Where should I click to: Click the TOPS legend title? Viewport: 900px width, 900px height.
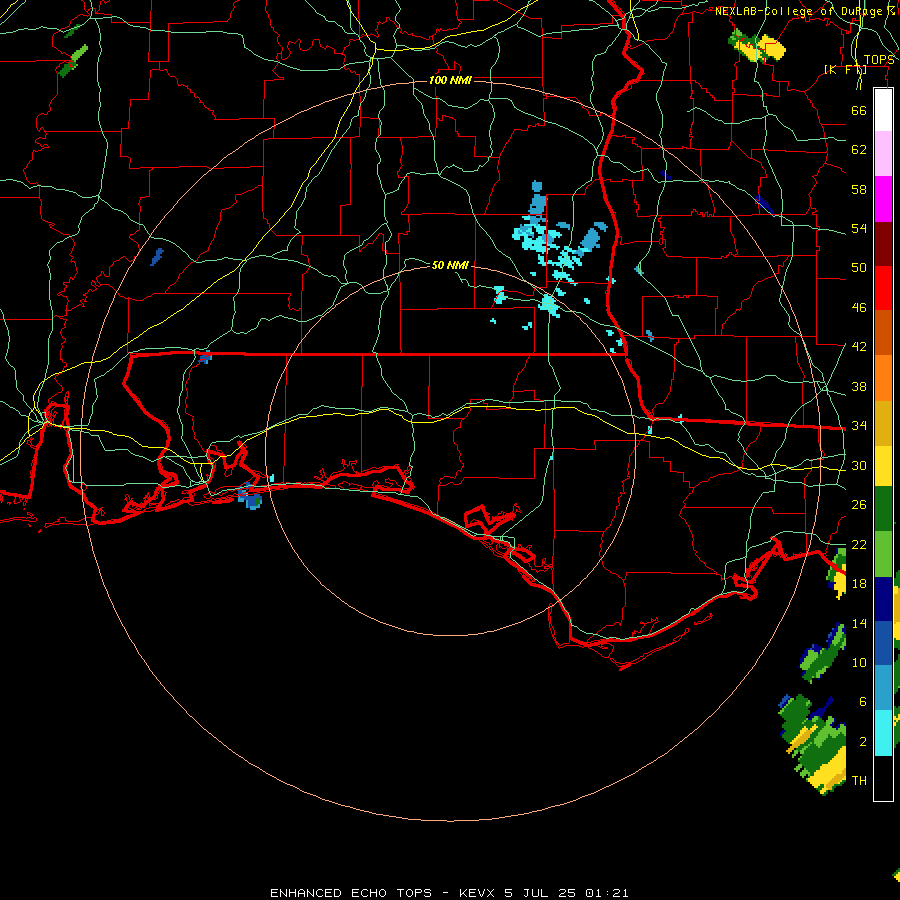(x=879, y=60)
